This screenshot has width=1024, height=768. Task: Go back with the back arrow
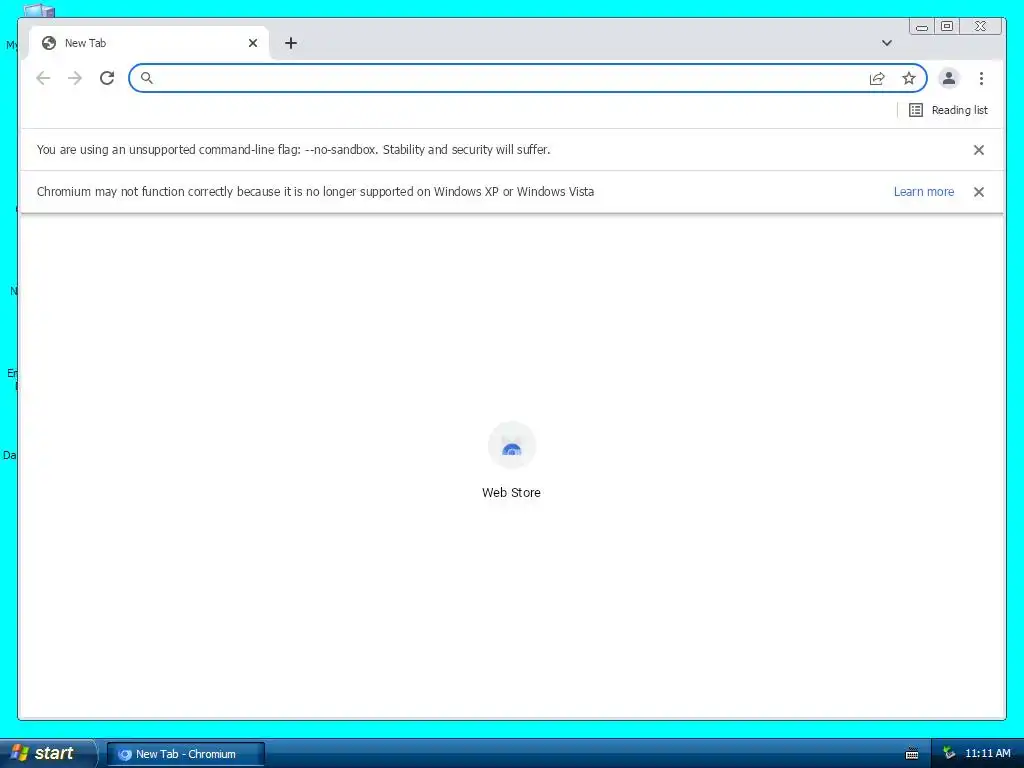(43, 78)
